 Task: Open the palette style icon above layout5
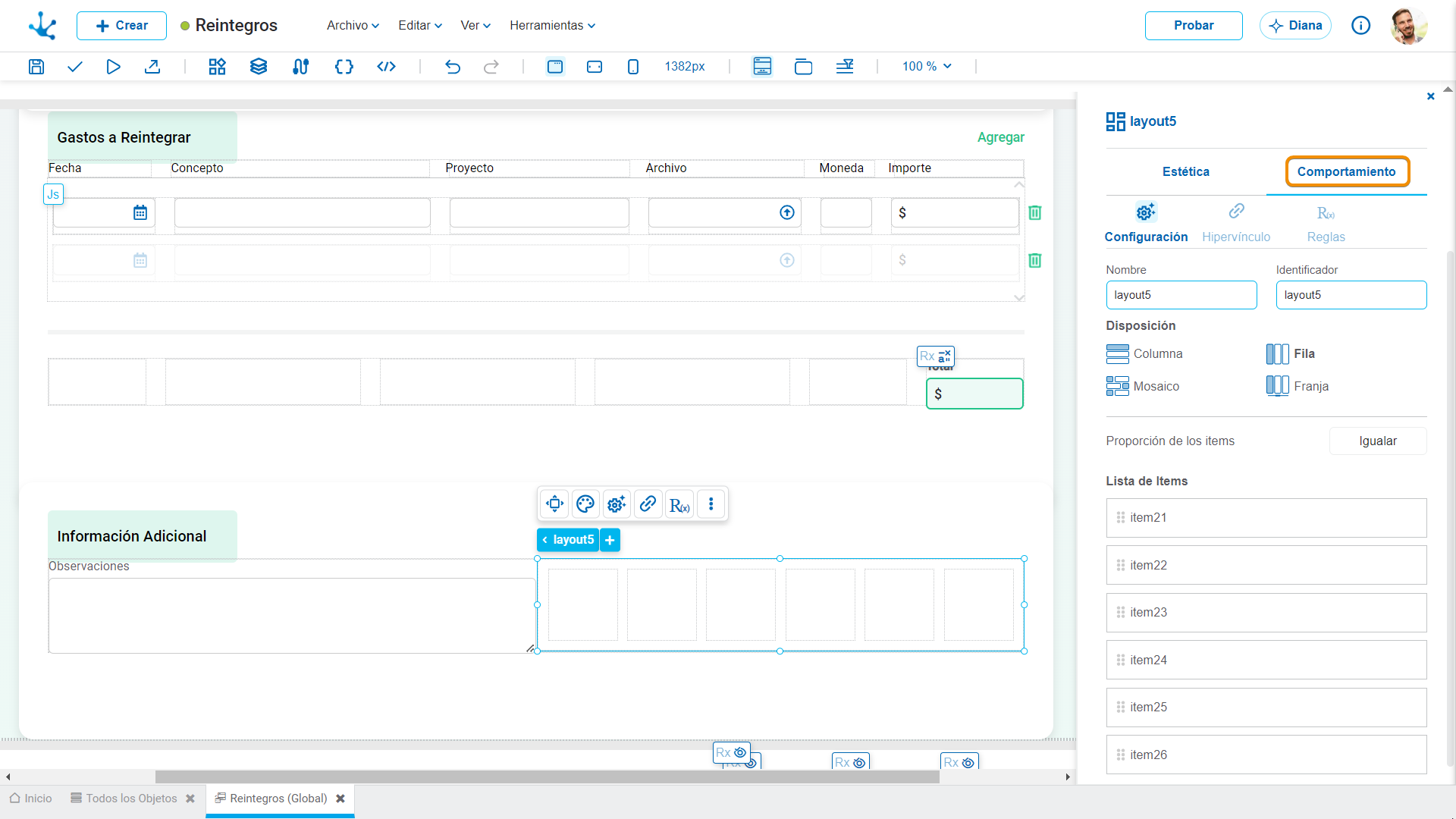tap(585, 504)
